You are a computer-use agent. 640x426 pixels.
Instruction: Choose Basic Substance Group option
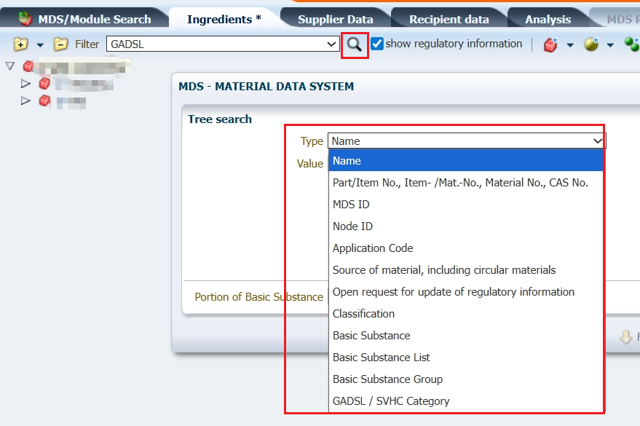point(466,379)
